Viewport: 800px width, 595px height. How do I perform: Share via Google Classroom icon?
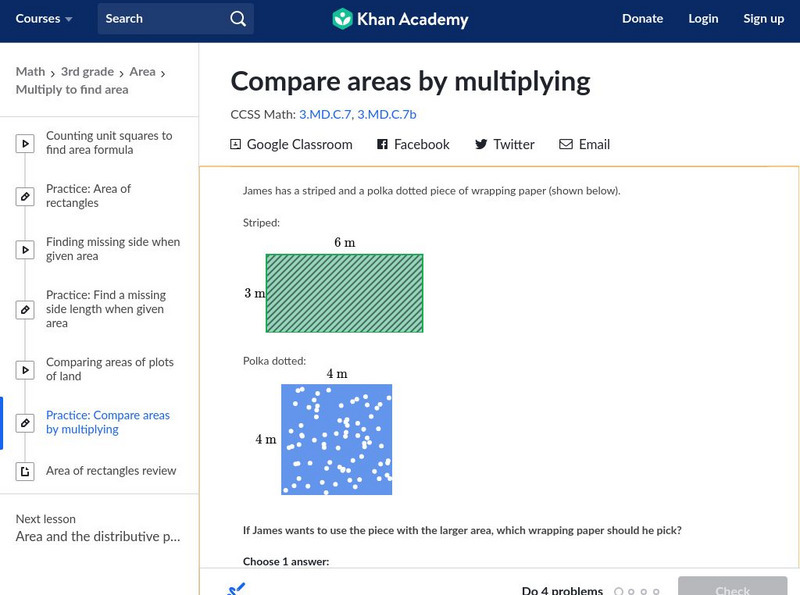[x=236, y=144]
